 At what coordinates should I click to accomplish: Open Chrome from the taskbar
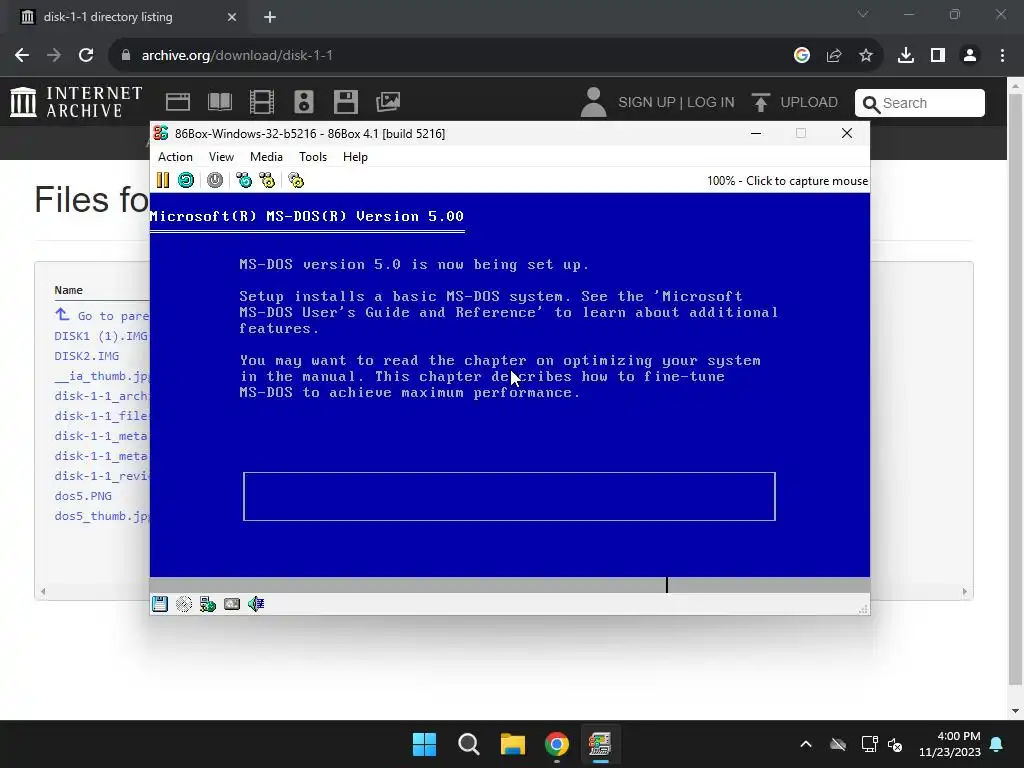[x=557, y=744]
